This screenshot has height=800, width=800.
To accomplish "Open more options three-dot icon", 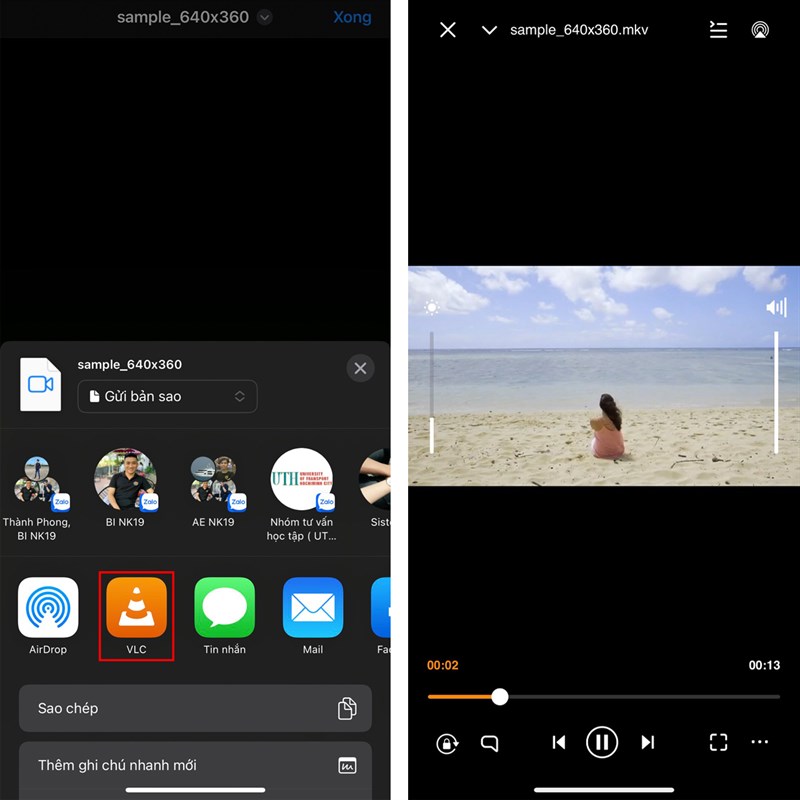I will [x=760, y=742].
